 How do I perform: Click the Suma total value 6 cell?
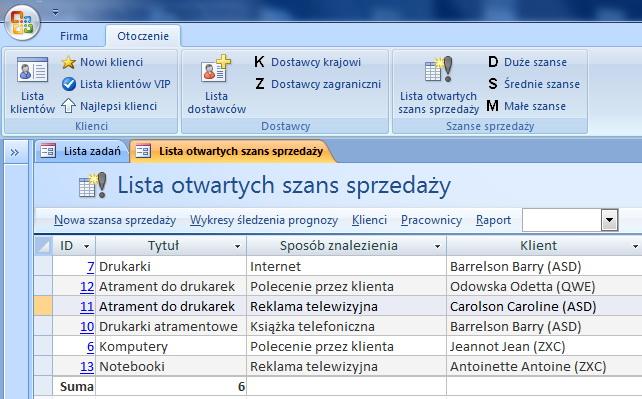click(x=171, y=386)
